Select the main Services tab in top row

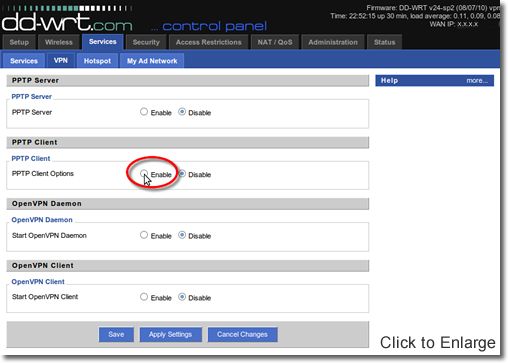coord(103,42)
